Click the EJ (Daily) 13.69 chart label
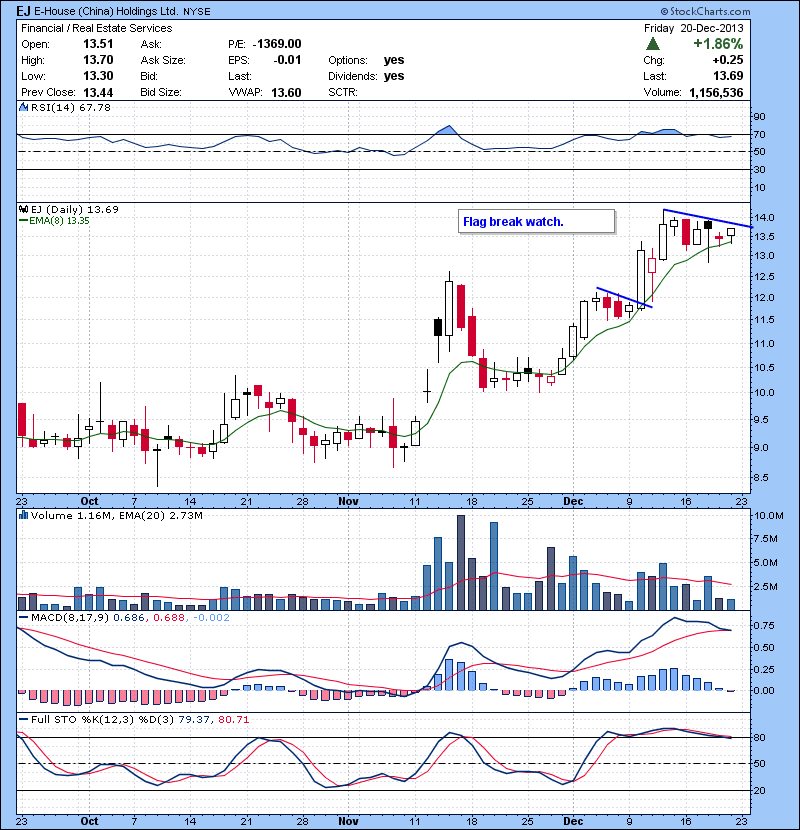This screenshot has height=830, width=800. pyautogui.click(x=75, y=209)
